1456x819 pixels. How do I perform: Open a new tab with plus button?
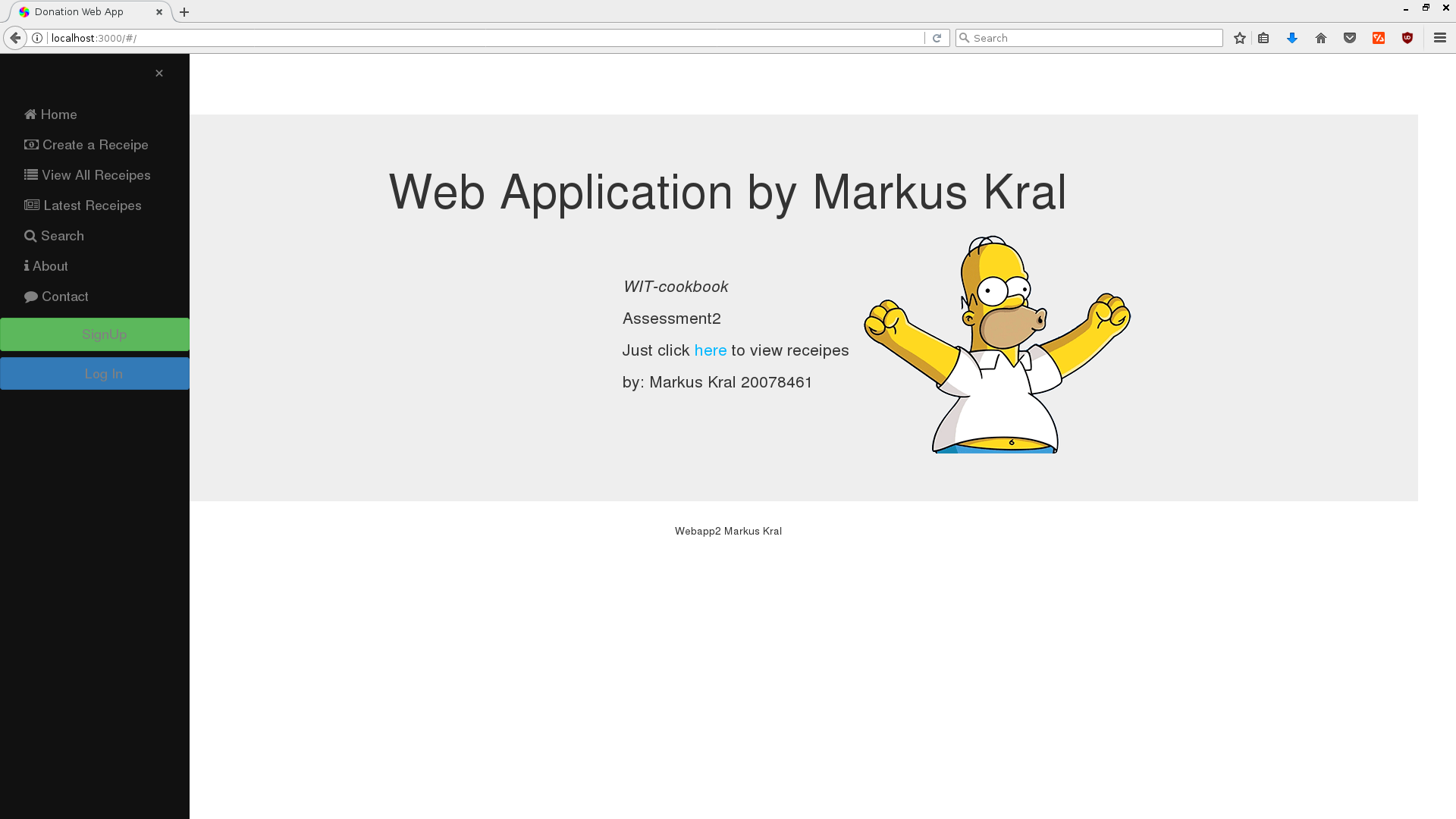pyautogui.click(x=184, y=12)
